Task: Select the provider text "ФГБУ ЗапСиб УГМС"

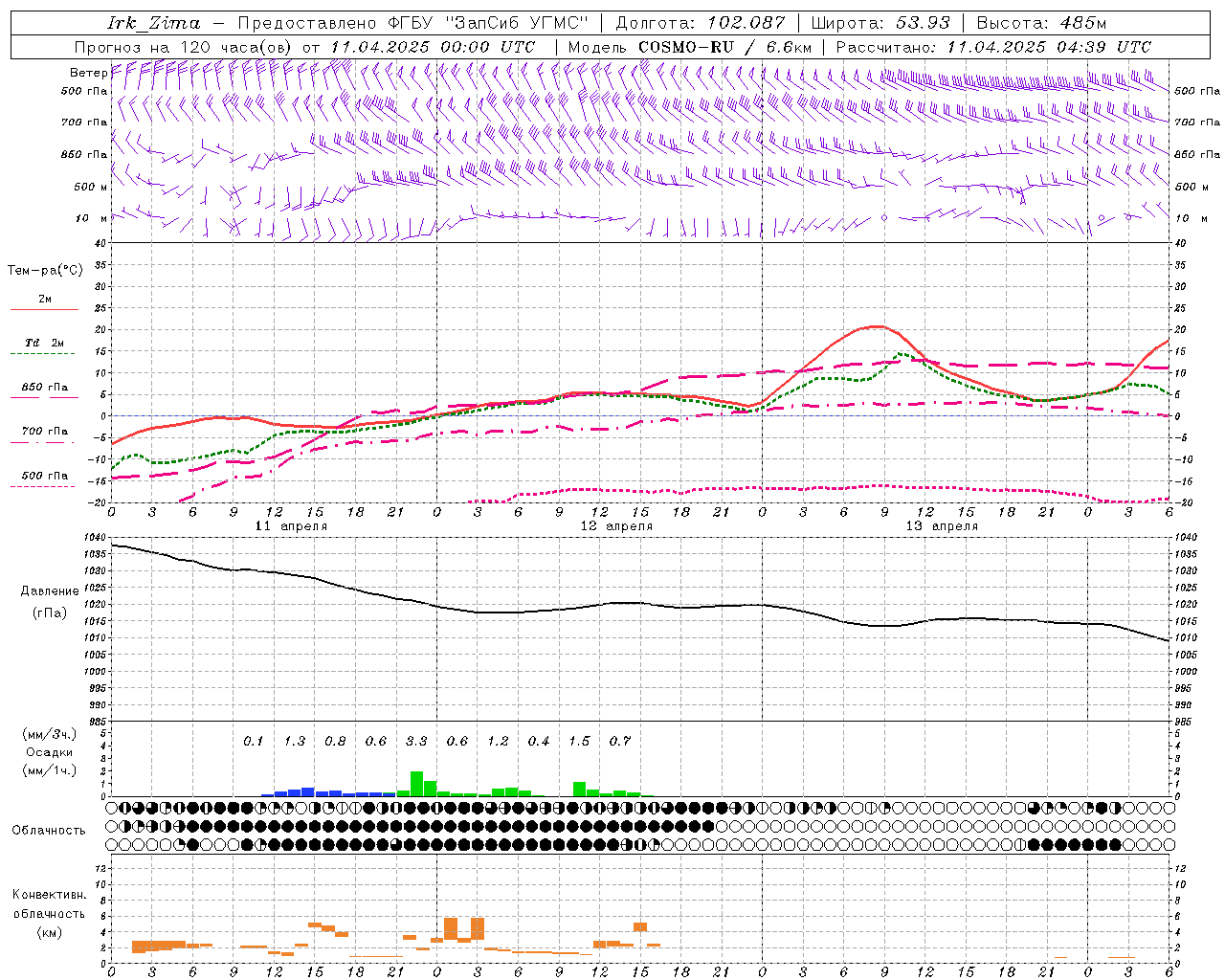Action: [x=489, y=23]
